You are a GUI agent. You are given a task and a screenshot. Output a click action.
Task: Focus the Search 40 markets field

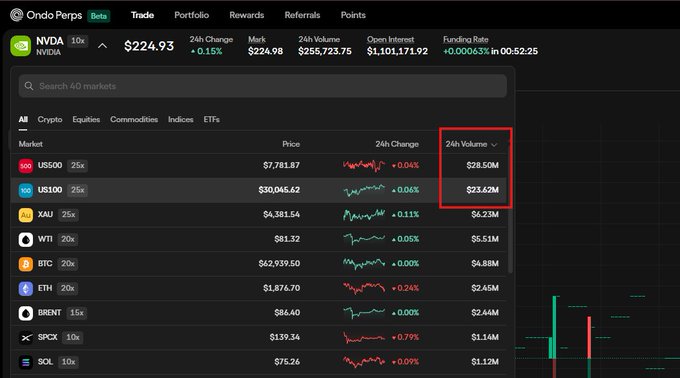coord(262,86)
